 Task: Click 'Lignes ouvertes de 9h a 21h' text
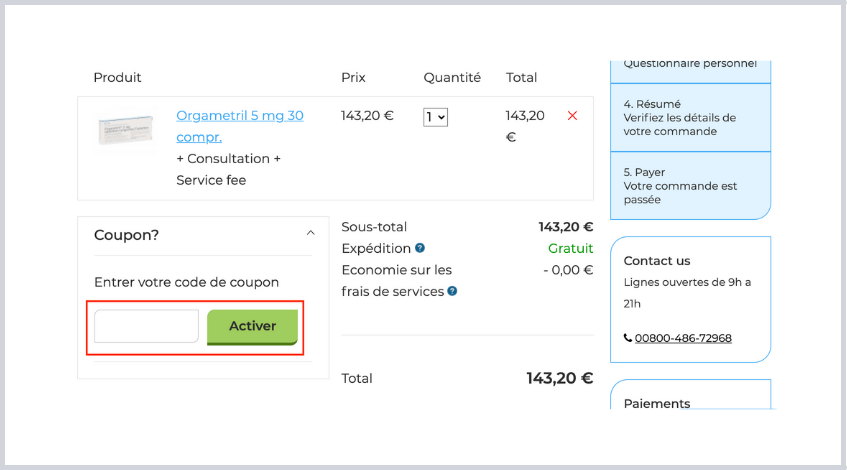(x=687, y=293)
